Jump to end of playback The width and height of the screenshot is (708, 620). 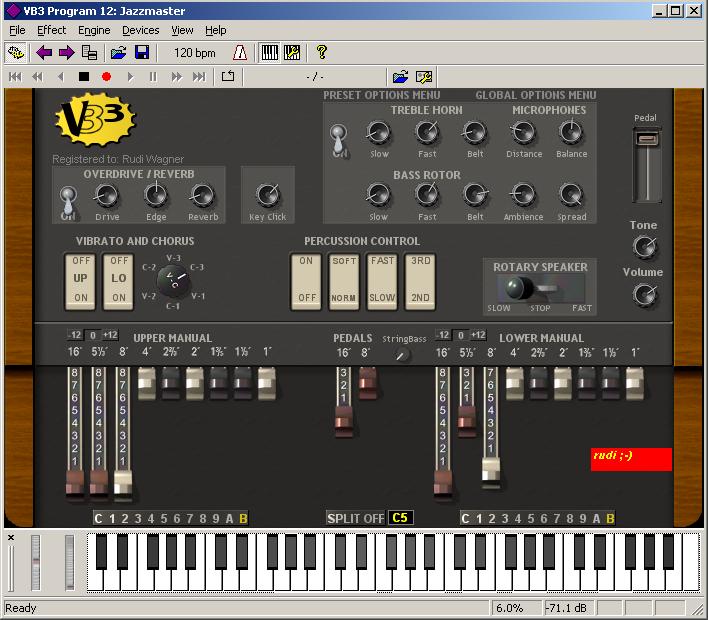point(199,77)
